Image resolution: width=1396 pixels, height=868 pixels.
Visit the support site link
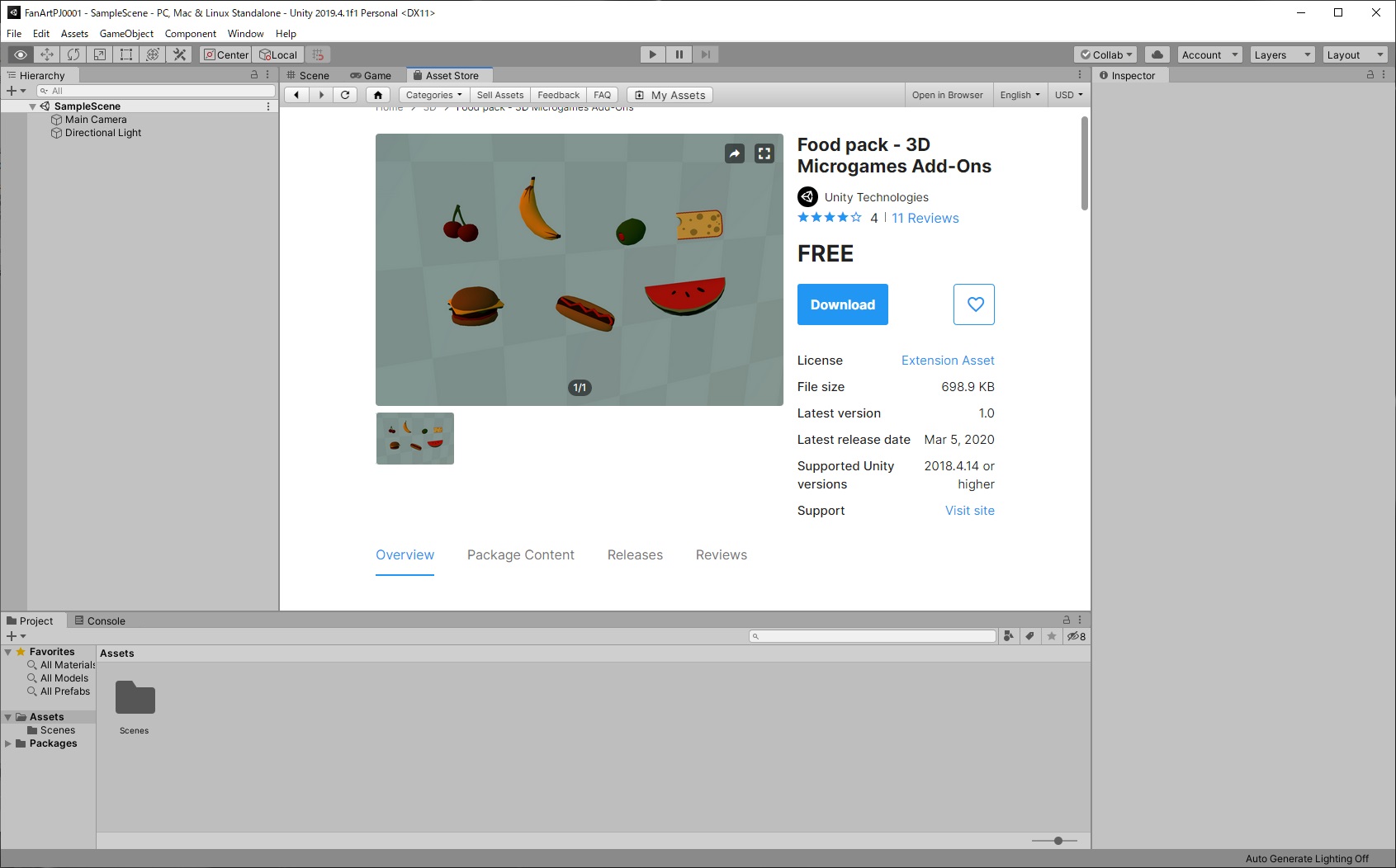[969, 511]
